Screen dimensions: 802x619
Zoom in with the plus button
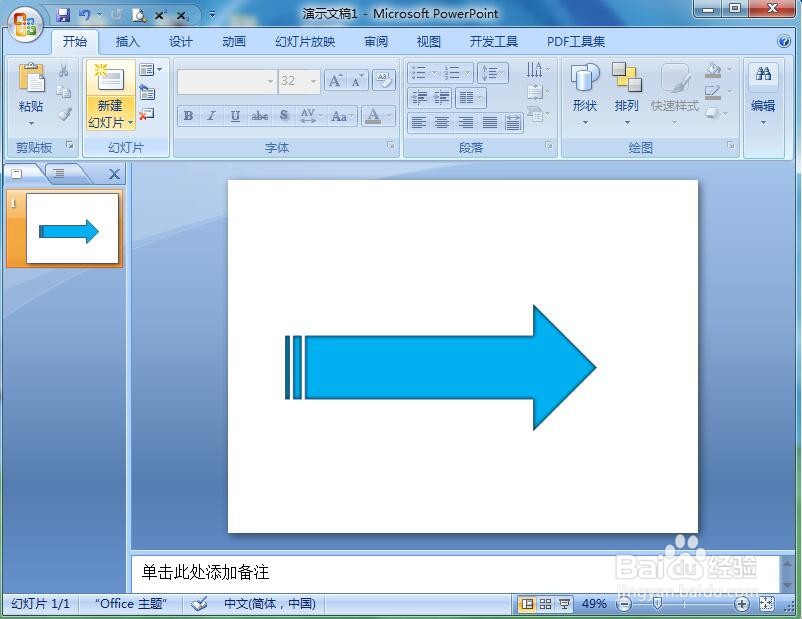click(x=742, y=604)
